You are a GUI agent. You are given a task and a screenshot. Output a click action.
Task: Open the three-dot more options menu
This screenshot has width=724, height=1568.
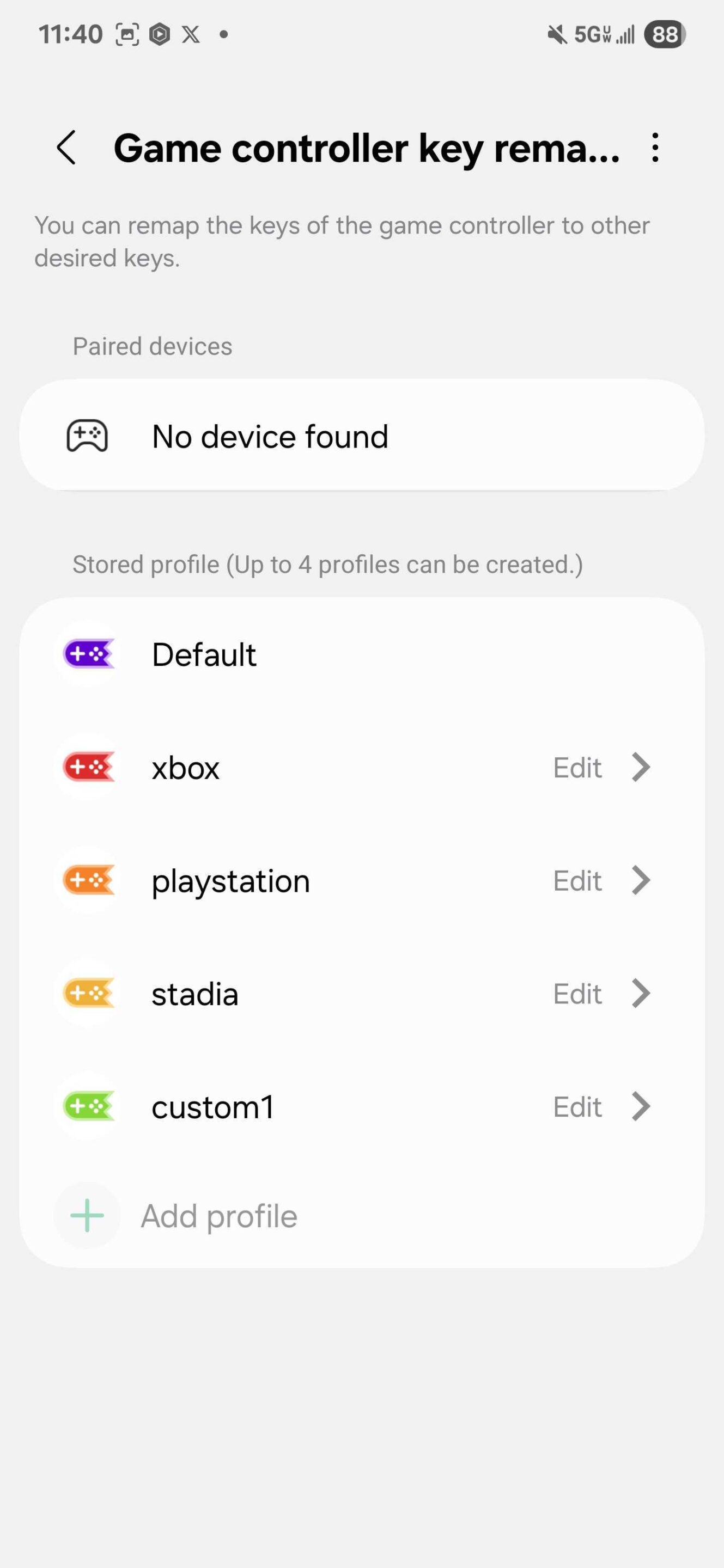click(655, 148)
